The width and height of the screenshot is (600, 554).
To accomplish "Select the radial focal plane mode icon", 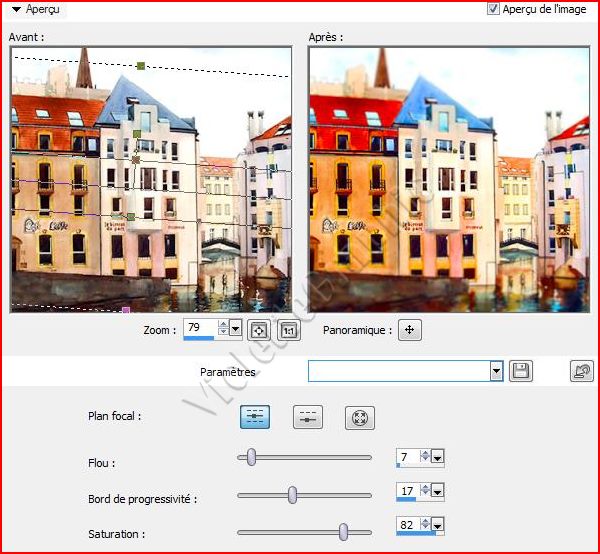I will coord(359,418).
